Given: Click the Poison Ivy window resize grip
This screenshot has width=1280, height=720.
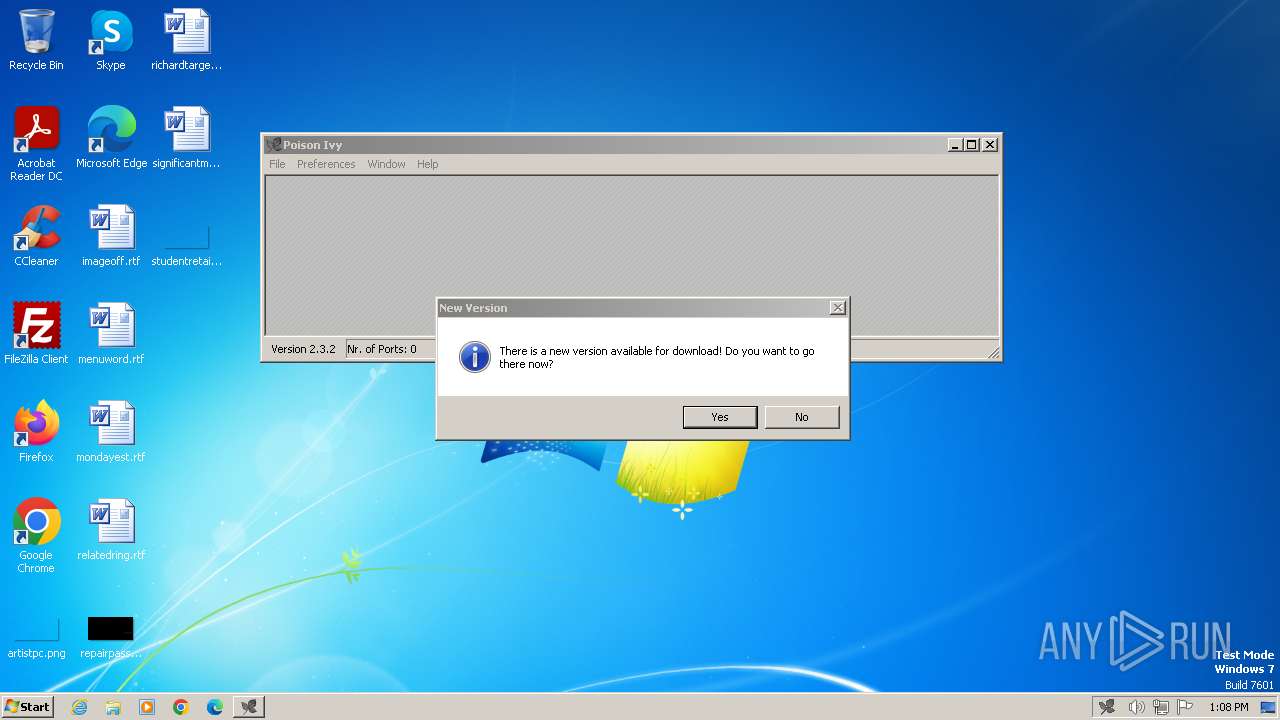Looking at the screenshot, I should [x=993, y=352].
